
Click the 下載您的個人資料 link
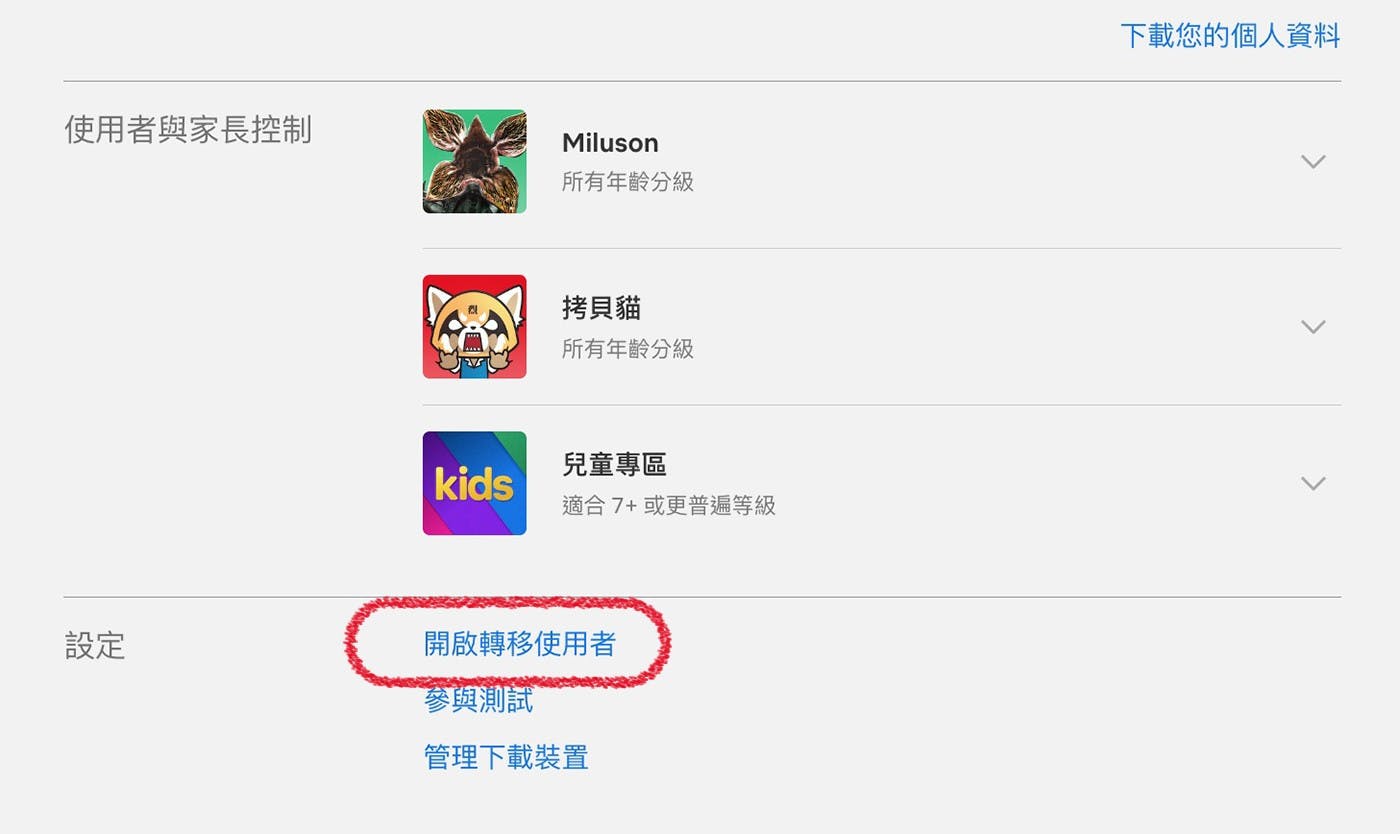pos(1230,36)
